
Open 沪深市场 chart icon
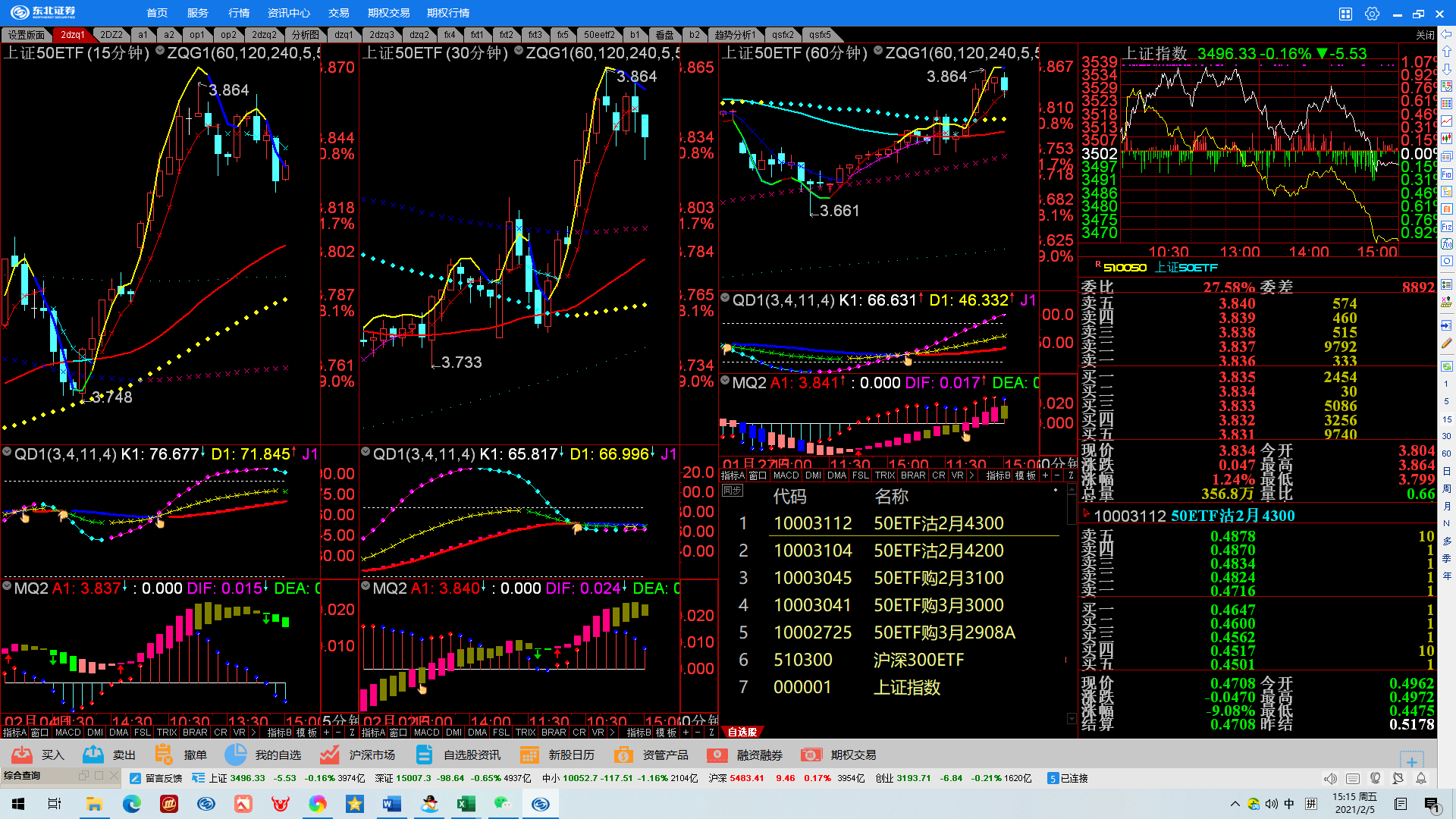(329, 755)
